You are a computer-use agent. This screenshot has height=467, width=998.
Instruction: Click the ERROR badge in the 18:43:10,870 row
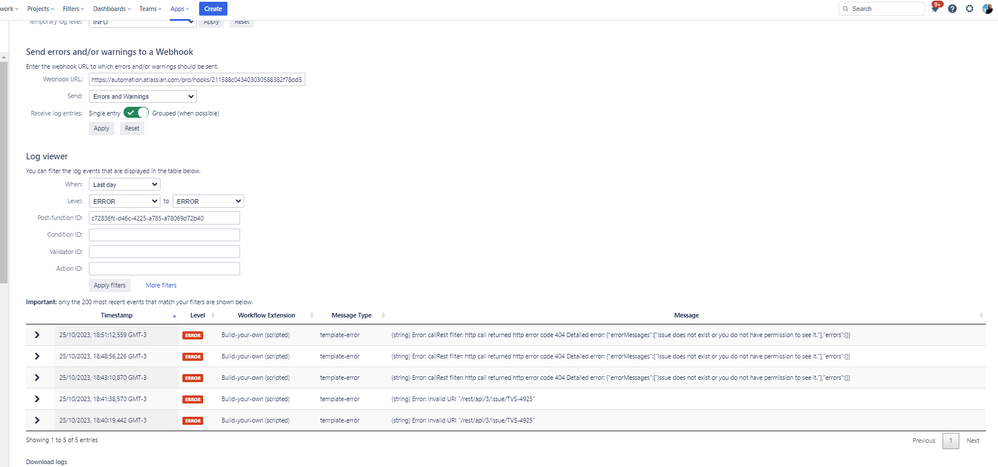(193, 378)
